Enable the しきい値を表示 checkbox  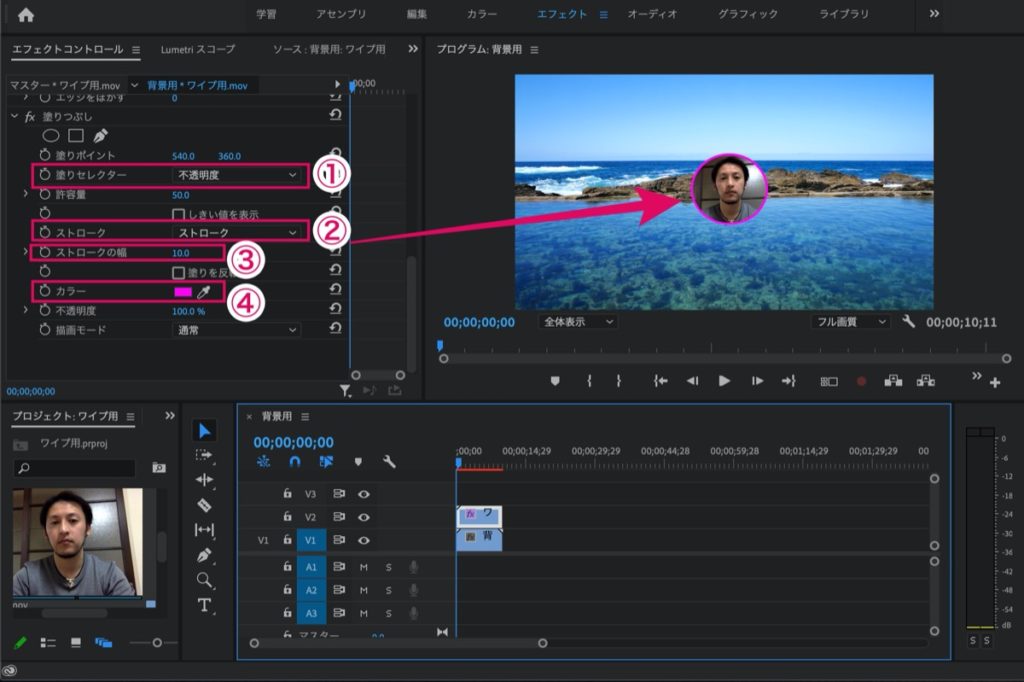178,214
